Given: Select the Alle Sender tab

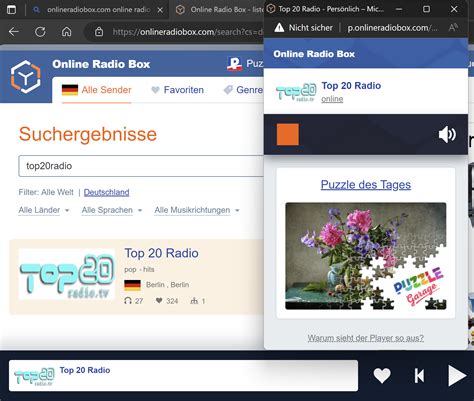Looking at the screenshot, I should [x=97, y=90].
